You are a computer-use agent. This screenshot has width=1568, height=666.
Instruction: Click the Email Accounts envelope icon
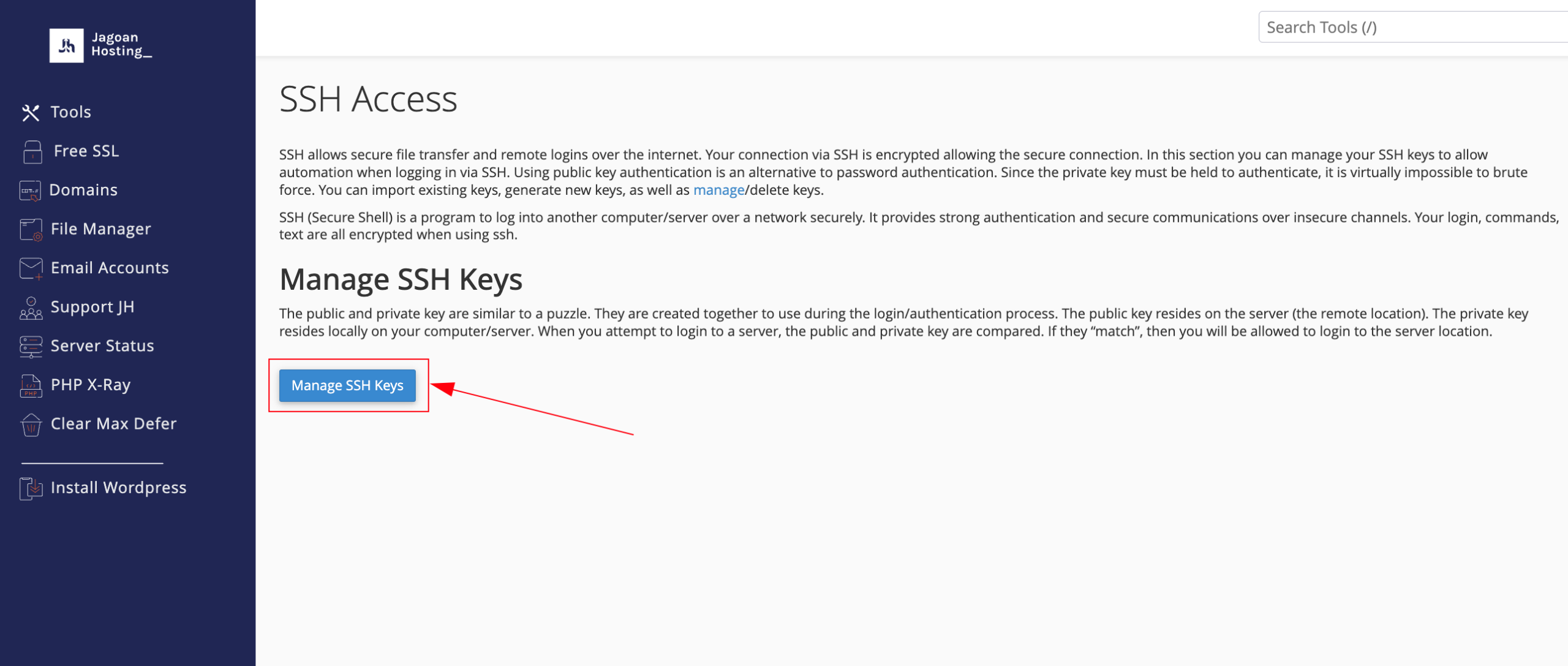[31, 268]
